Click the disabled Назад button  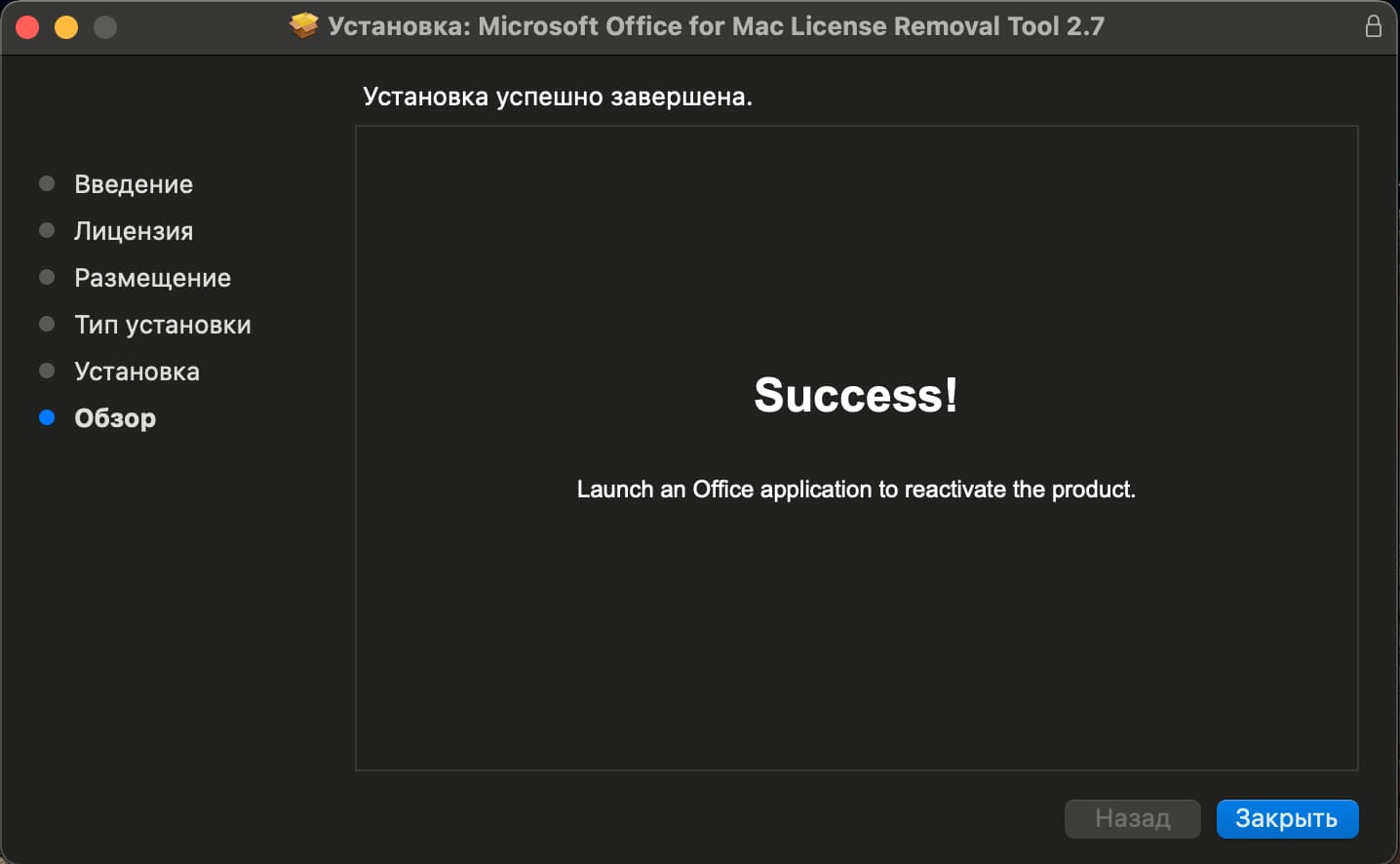pyautogui.click(x=1132, y=818)
